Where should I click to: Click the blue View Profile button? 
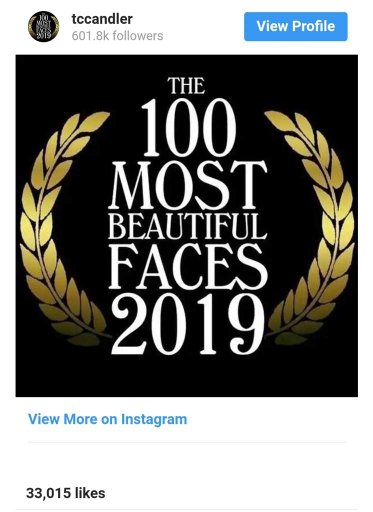pyautogui.click(x=296, y=26)
